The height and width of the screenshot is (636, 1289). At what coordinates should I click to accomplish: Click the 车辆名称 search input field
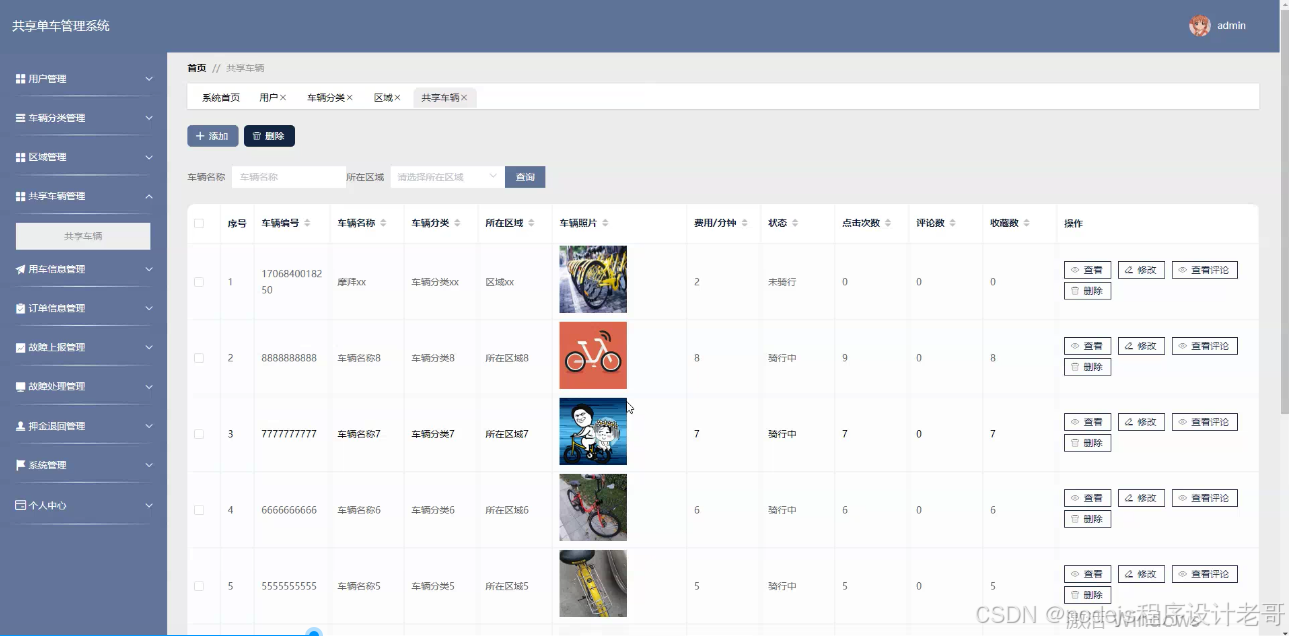(x=288, y=177)
